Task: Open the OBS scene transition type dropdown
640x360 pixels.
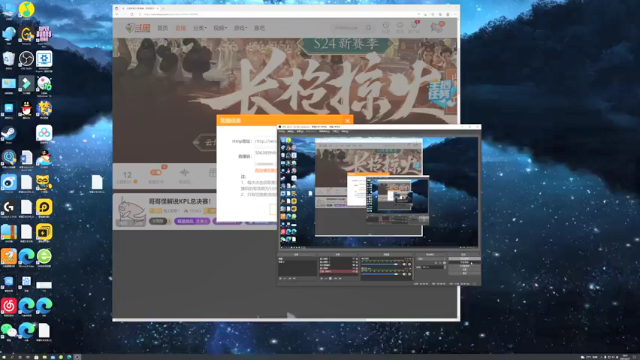Action: [x=431, y=259]
